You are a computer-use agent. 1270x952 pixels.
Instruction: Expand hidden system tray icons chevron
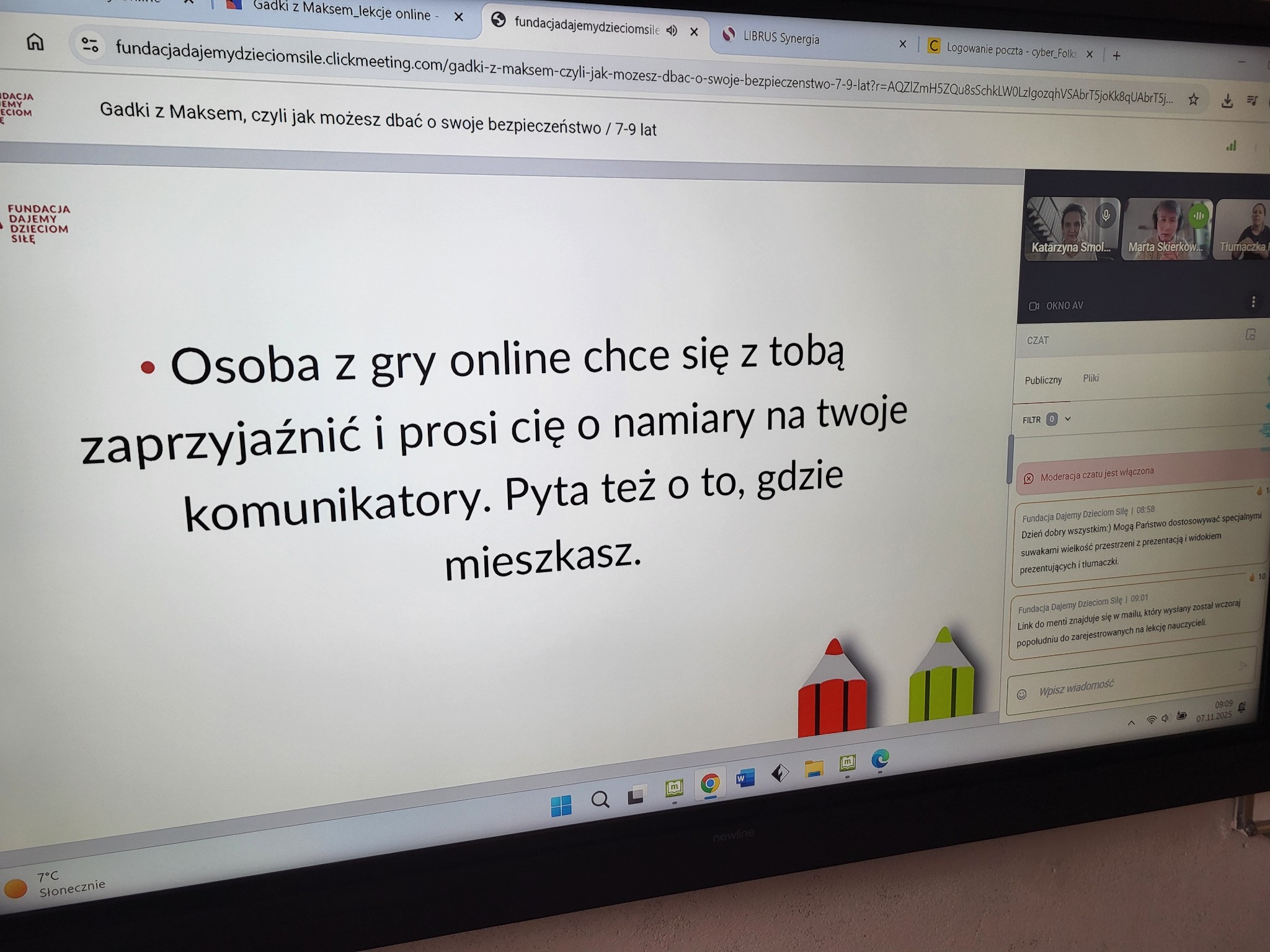1131,723
